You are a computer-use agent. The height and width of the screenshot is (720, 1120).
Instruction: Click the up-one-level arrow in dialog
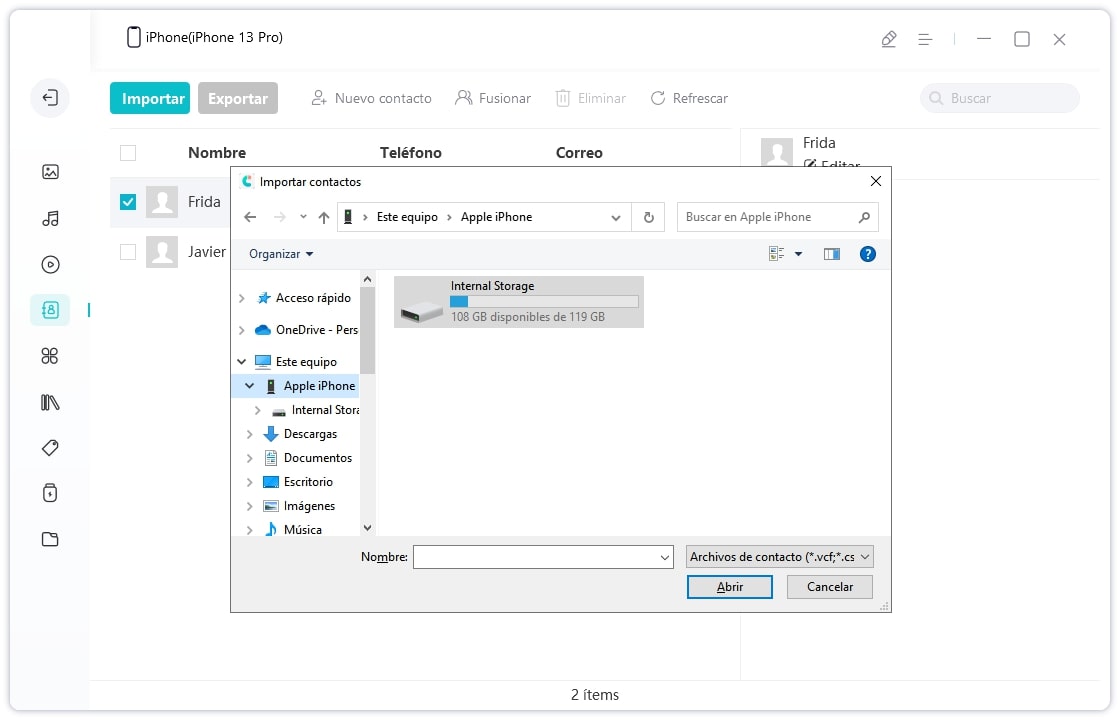323,217
